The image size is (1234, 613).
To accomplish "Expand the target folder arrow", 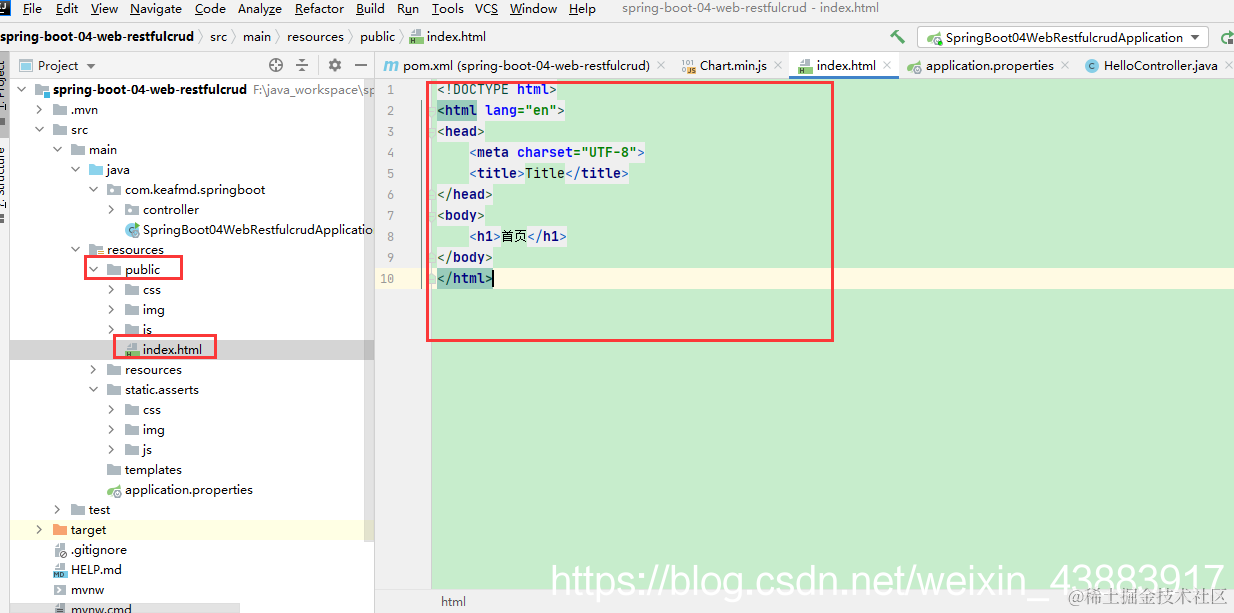I will pyautogui.click(x=40, y=530).
